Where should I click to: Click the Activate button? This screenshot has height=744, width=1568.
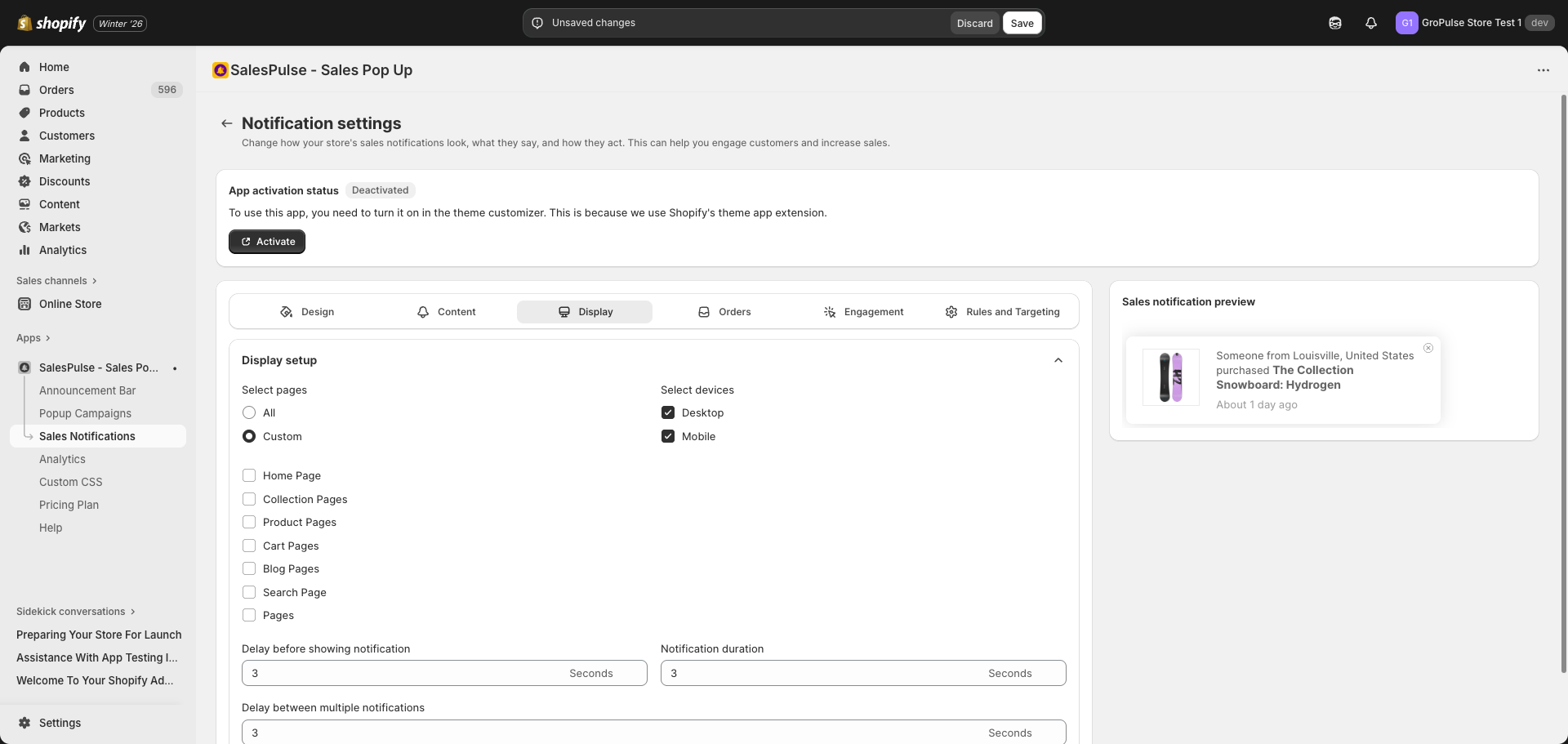266,242
